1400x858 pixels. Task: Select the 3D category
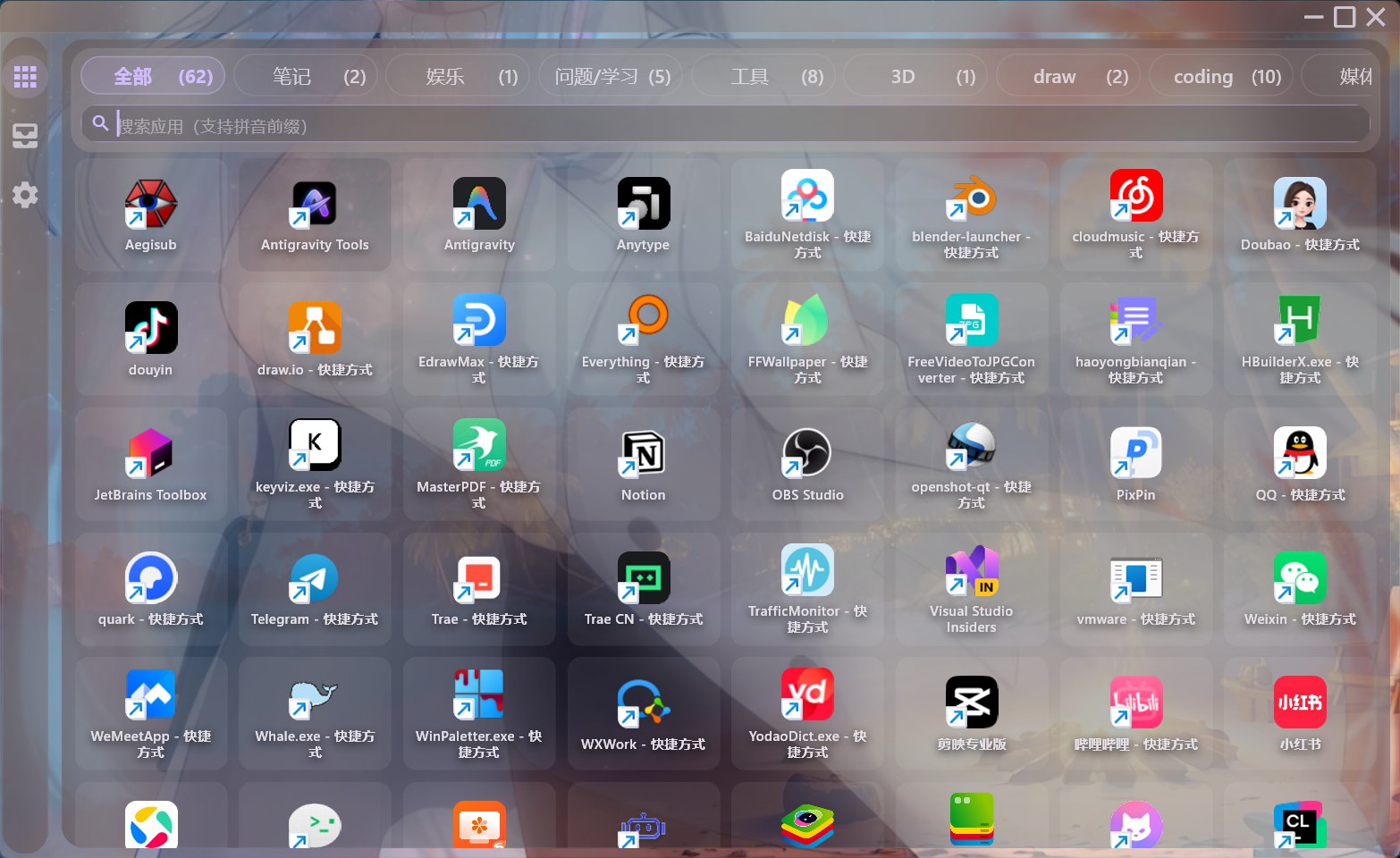(915, 76)
